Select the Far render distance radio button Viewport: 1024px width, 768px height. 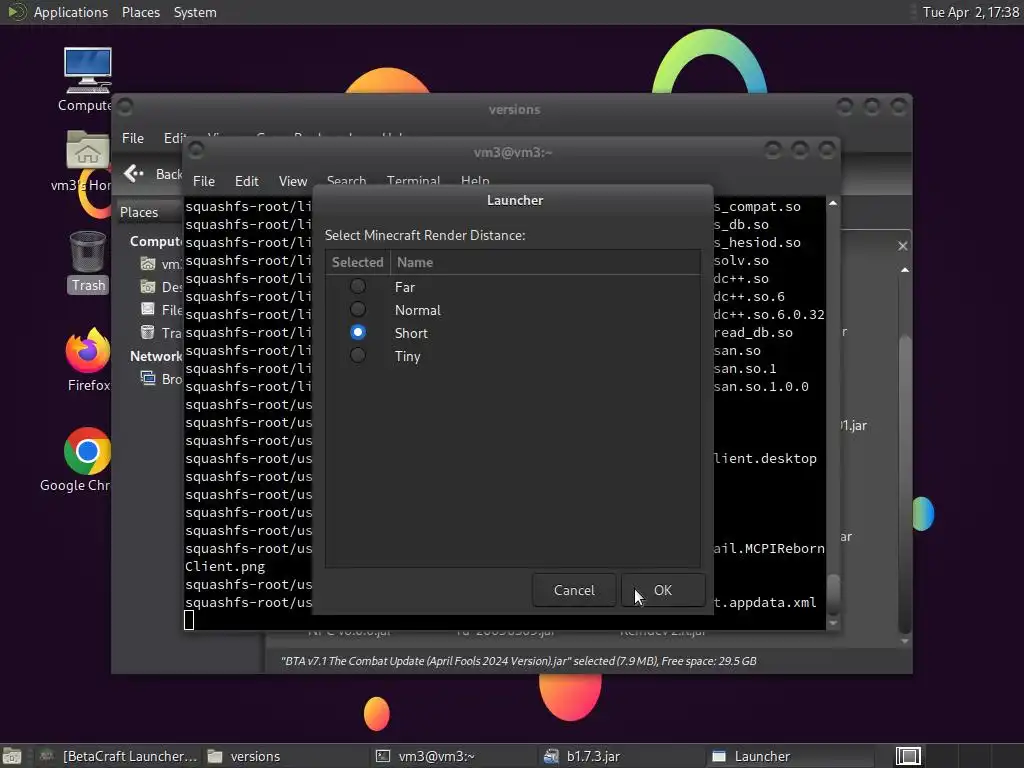pos(358,287)
